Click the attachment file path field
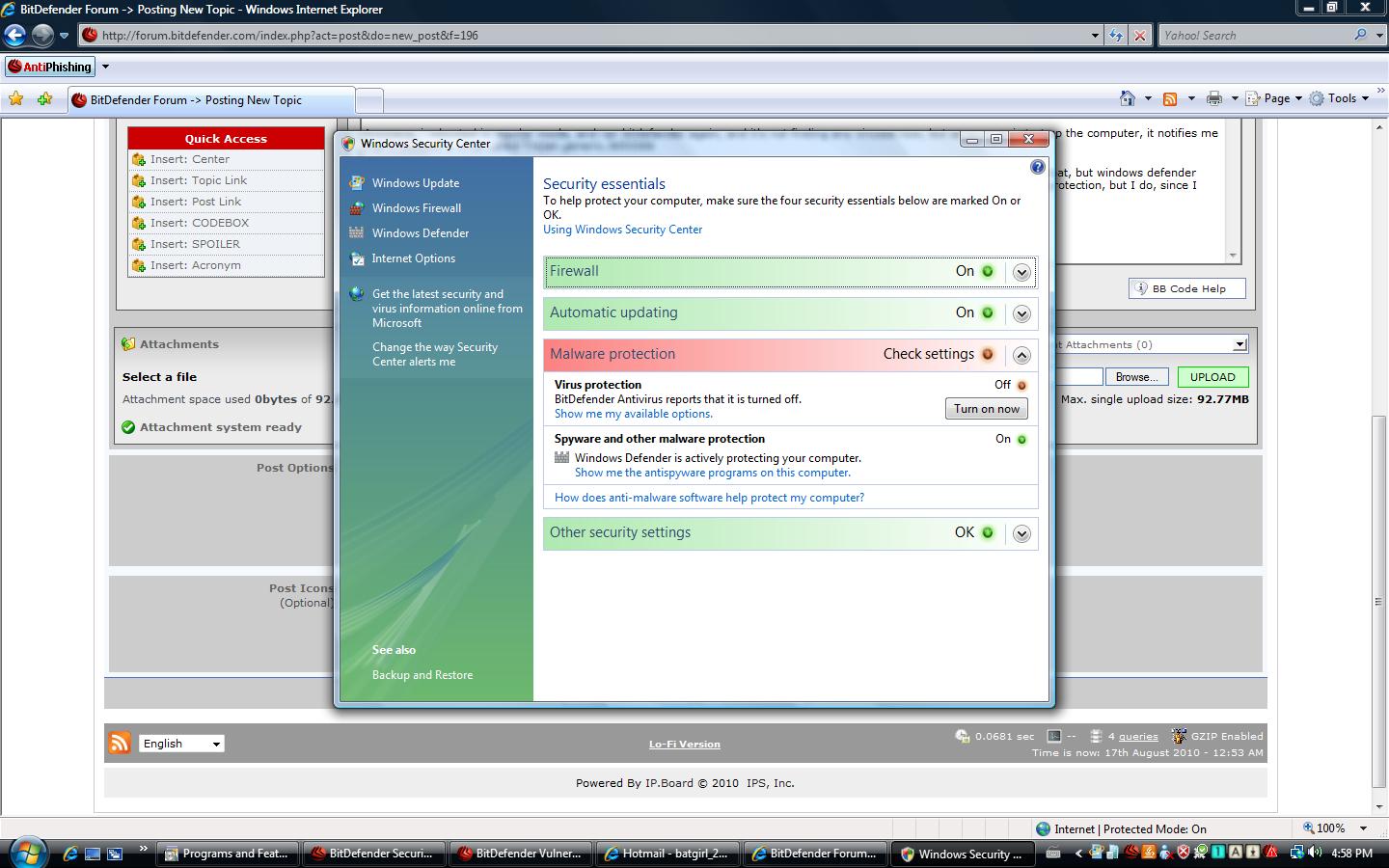The width and height of the screenshot is (1389, 868). [1079, 377]
